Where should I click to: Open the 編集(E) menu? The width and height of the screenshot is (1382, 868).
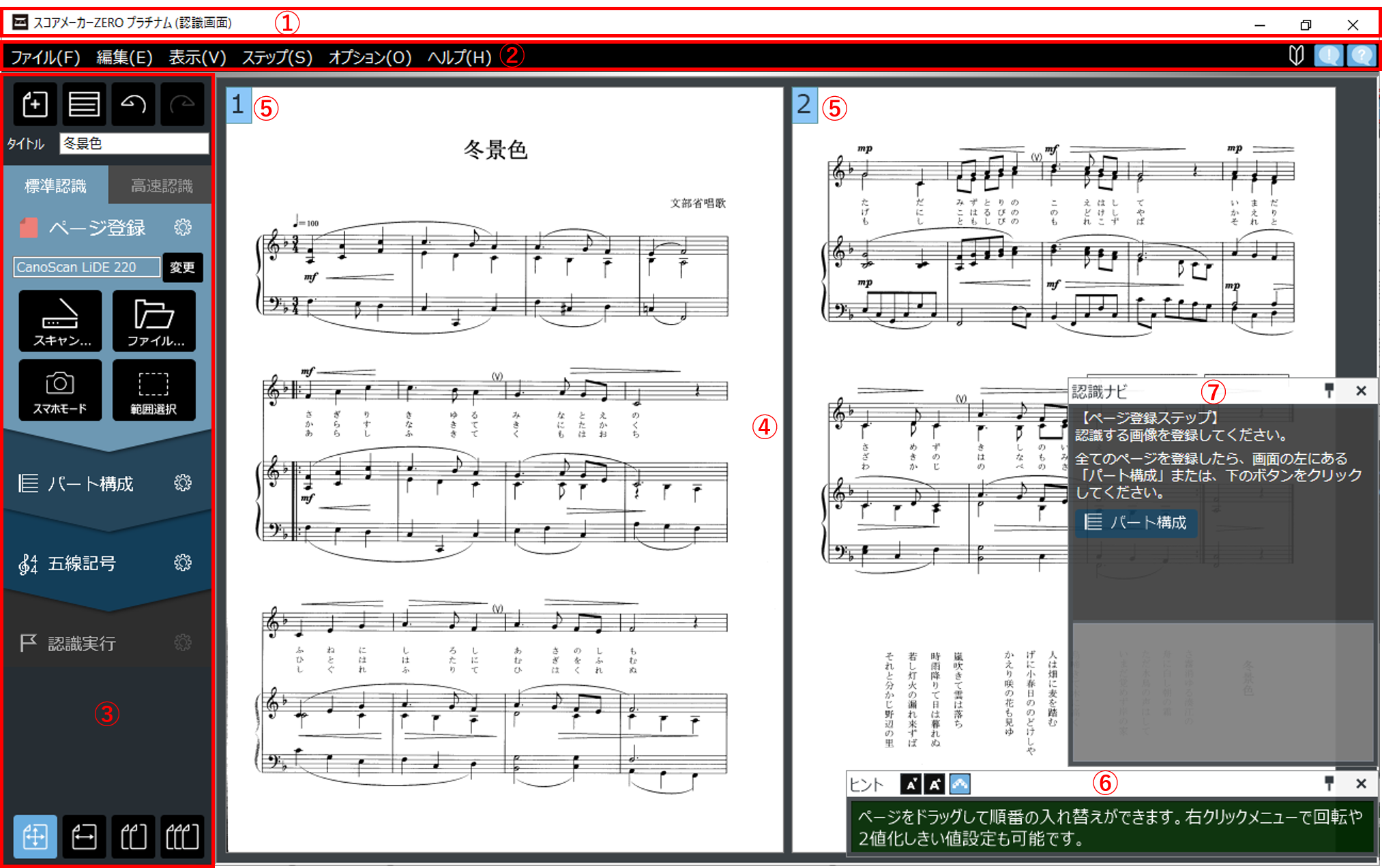pos(124,57)
